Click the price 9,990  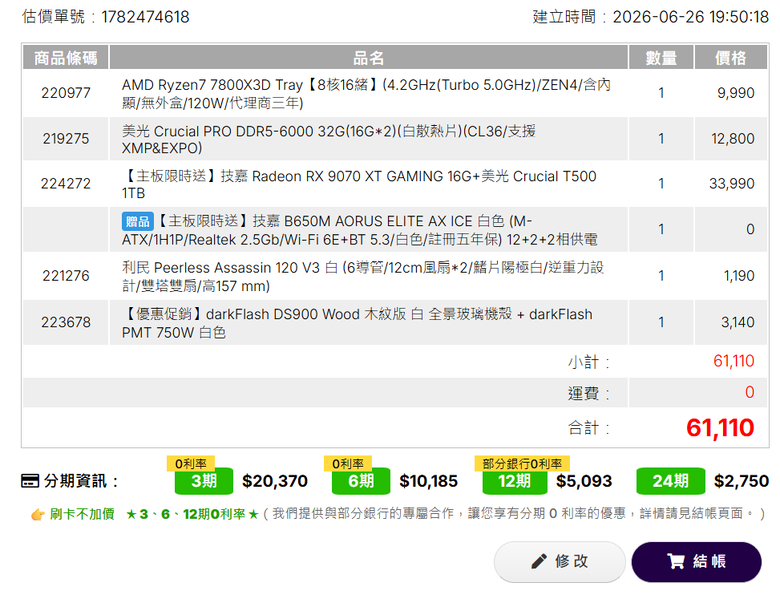click(x=736, y=93)
